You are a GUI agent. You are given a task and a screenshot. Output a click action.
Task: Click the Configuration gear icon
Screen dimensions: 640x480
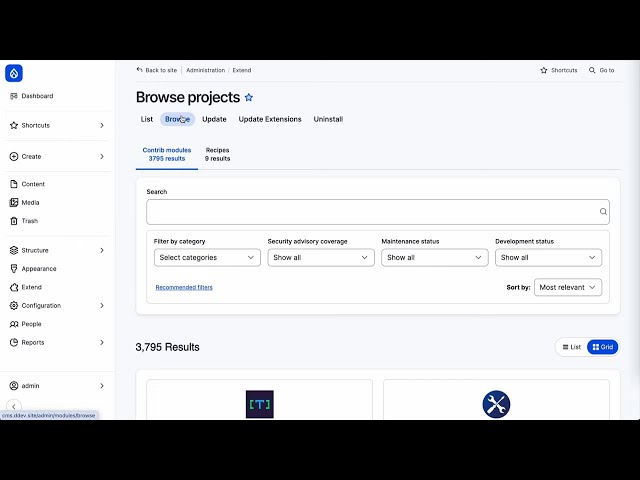pos(14,305)
